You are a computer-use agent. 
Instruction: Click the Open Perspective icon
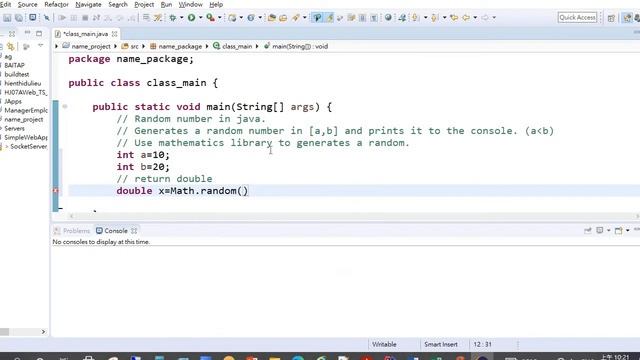(x=611, y=18)
